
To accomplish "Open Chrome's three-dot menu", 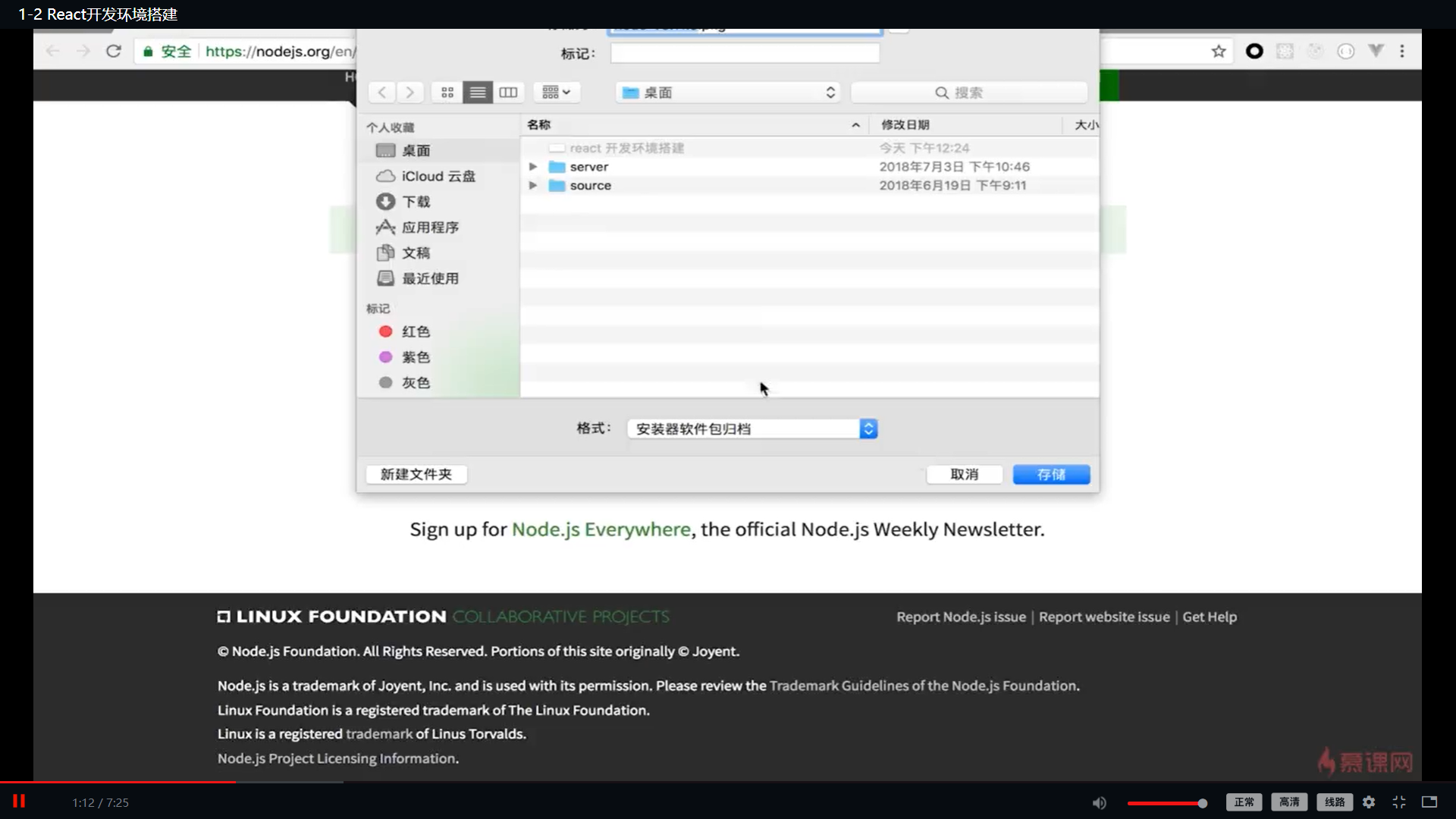I will (x=1403, y=51).
